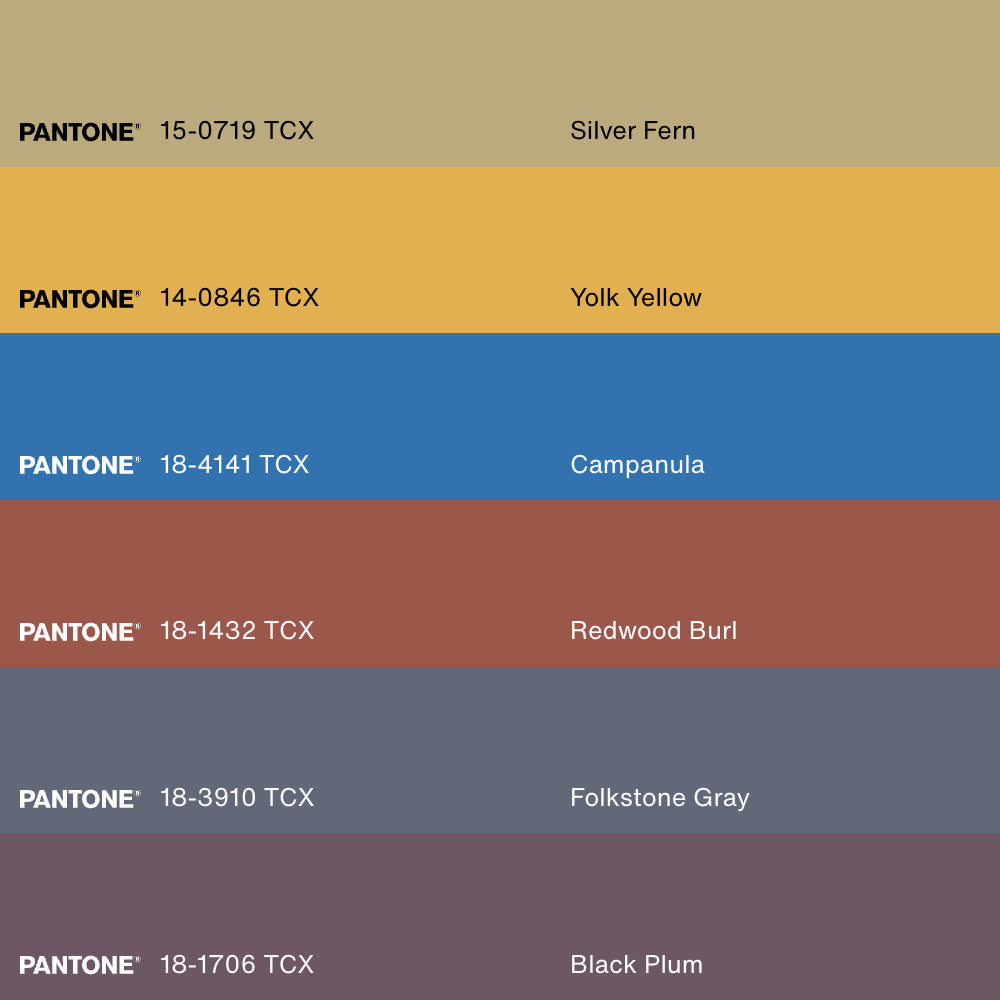Click the color code 15-0719 TCX
This screenshot has width=1000, height=1000.
[x=237, y=130]
